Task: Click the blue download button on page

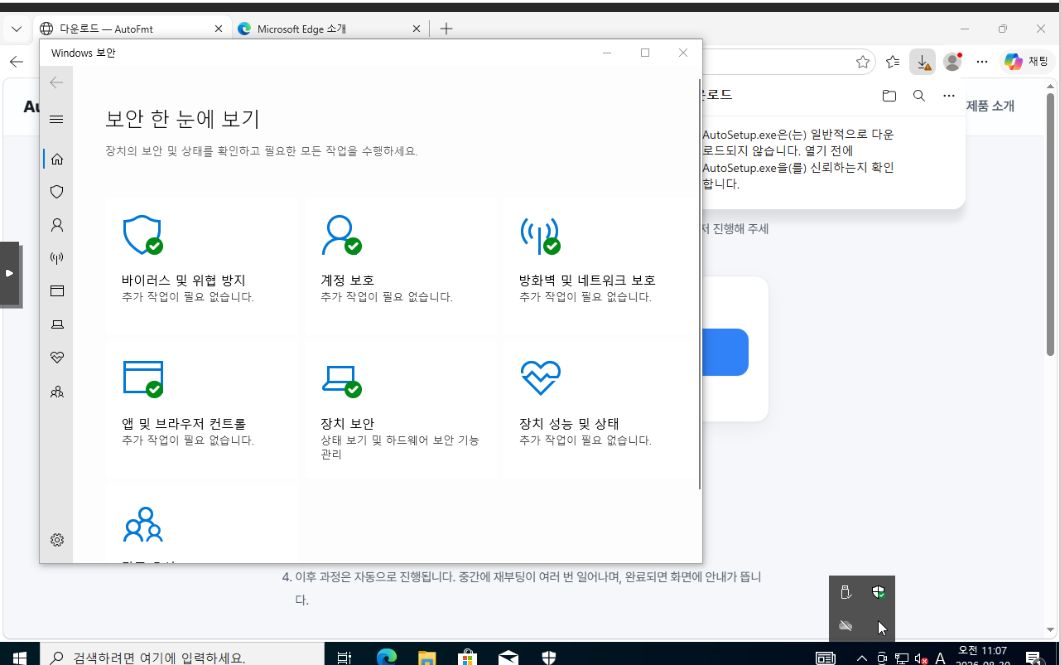Action: tap(725, 352)
